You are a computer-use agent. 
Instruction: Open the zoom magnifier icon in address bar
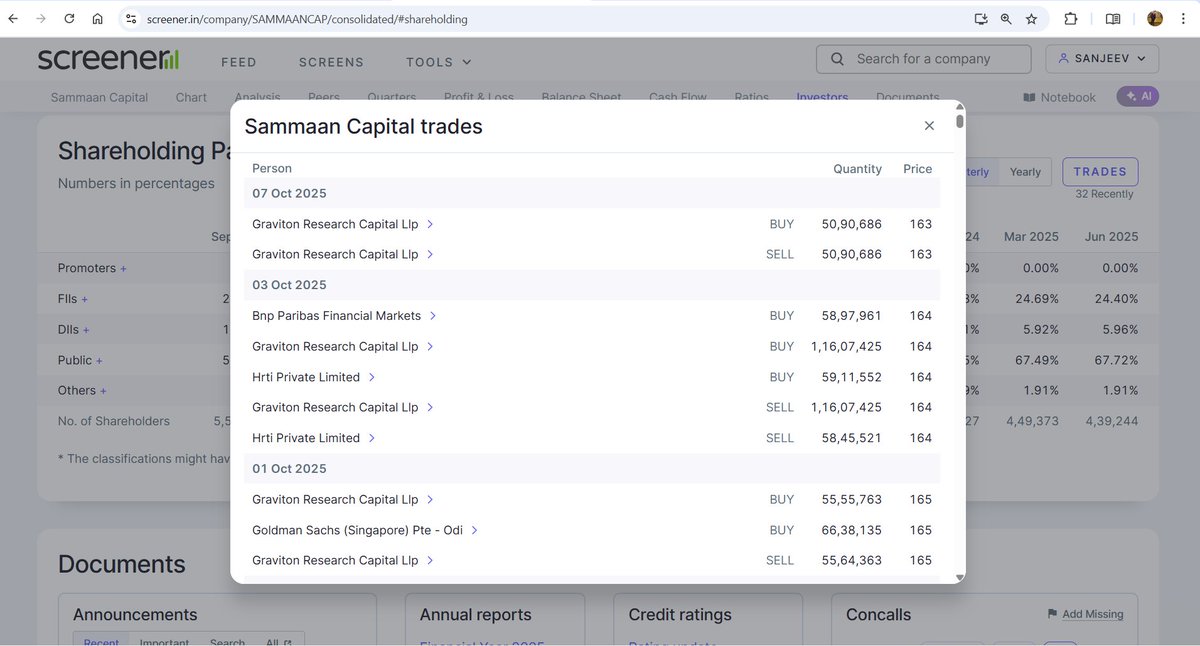tap(1006, 19)
